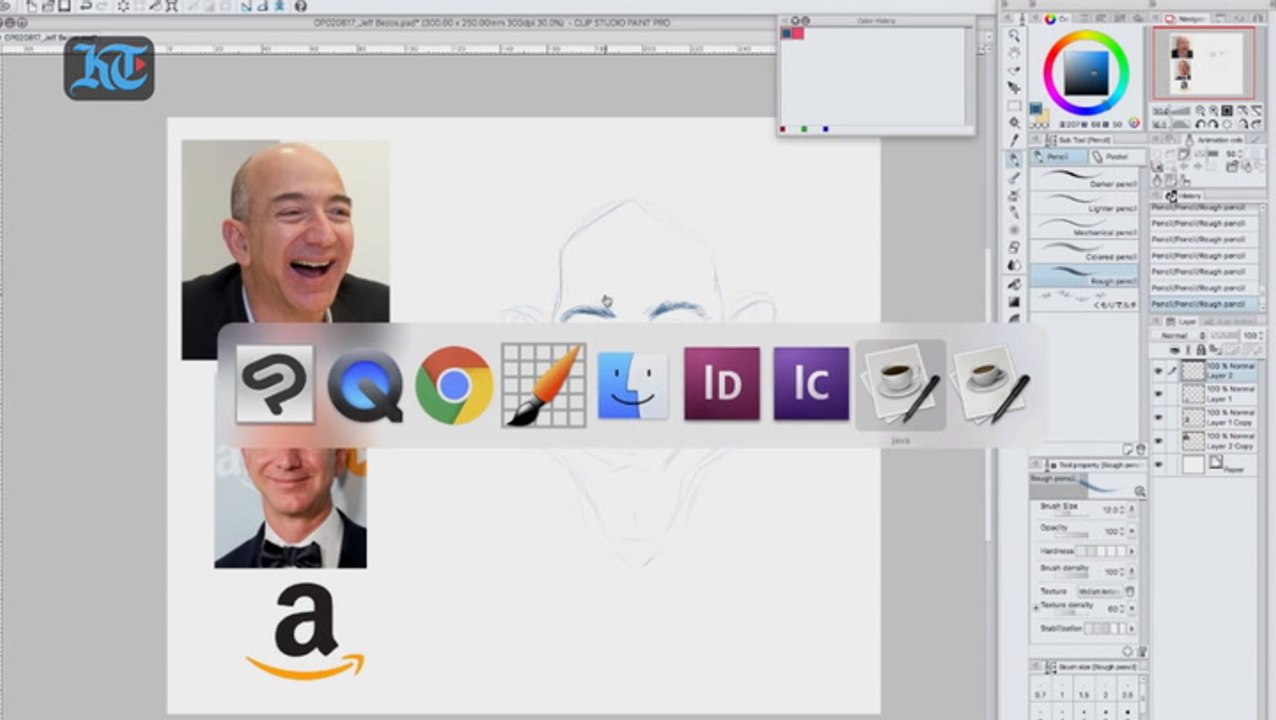Click trash icon beside Texture field
1276x720 pixels.
click(x=1130, y=591)
